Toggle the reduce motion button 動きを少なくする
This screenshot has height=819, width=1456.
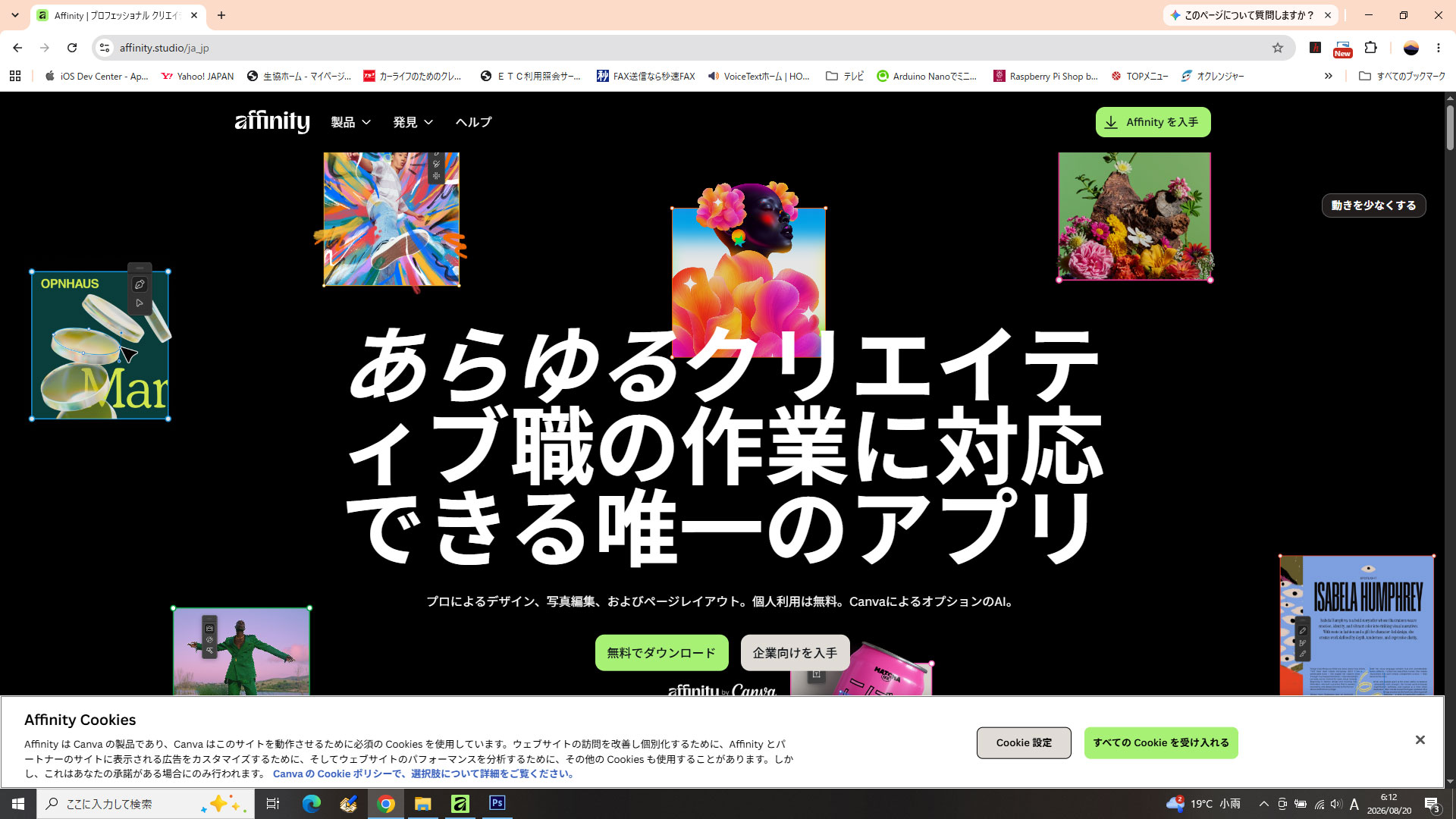pyautogui.click(x=1373, y=206)
